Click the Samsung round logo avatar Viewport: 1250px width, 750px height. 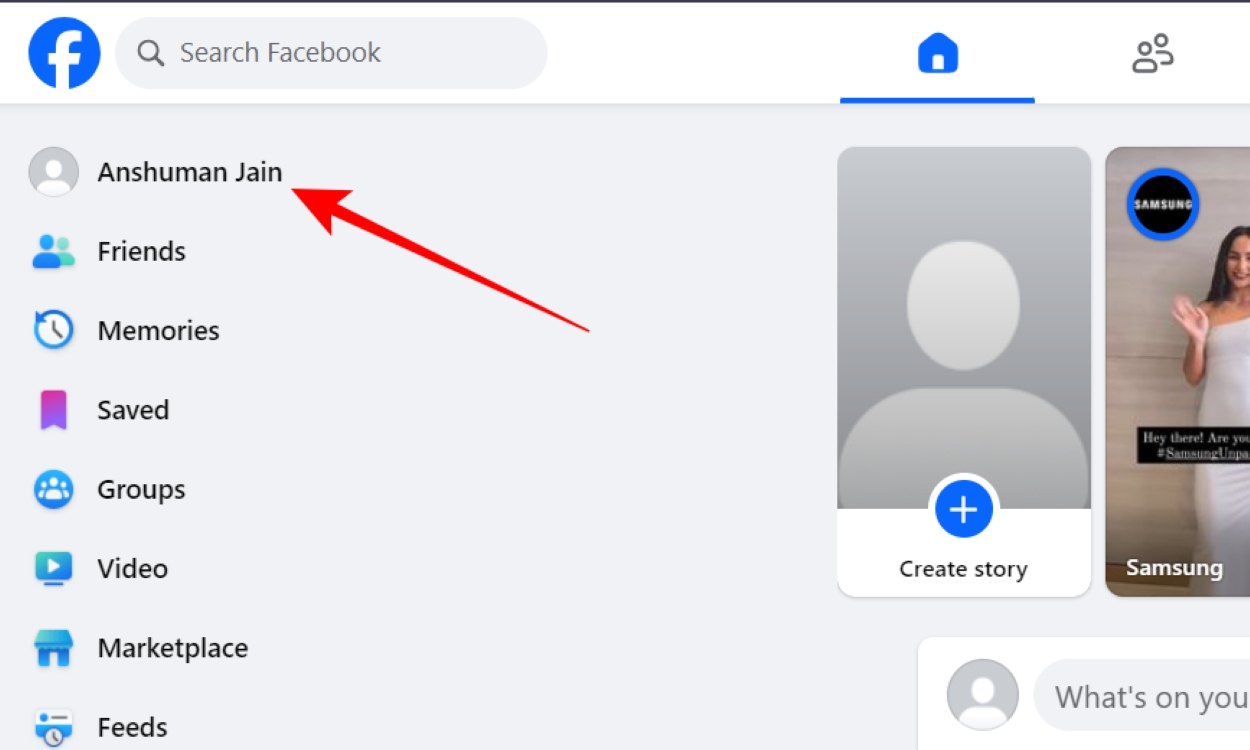(1163, 205)
